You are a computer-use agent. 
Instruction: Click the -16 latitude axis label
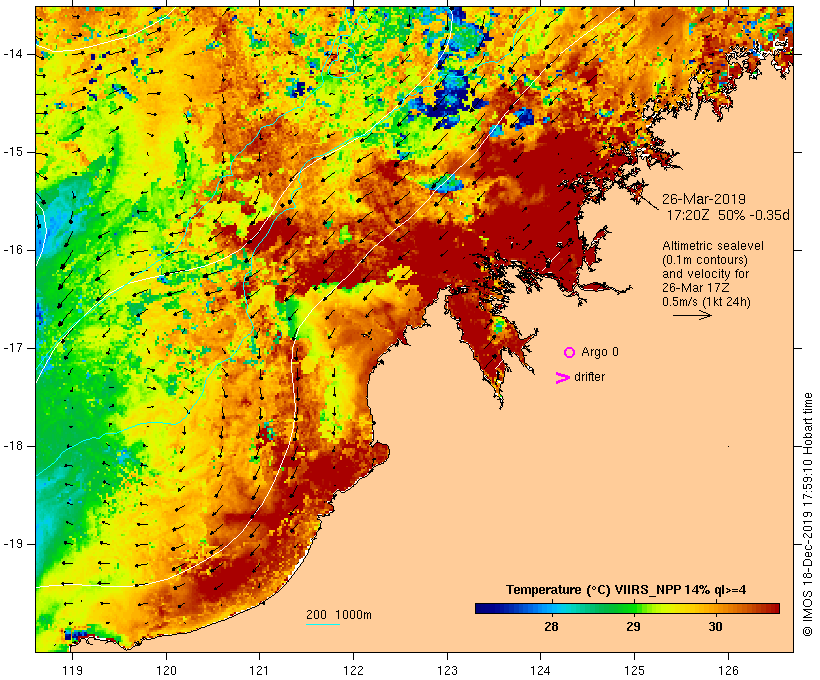point(13,250)
